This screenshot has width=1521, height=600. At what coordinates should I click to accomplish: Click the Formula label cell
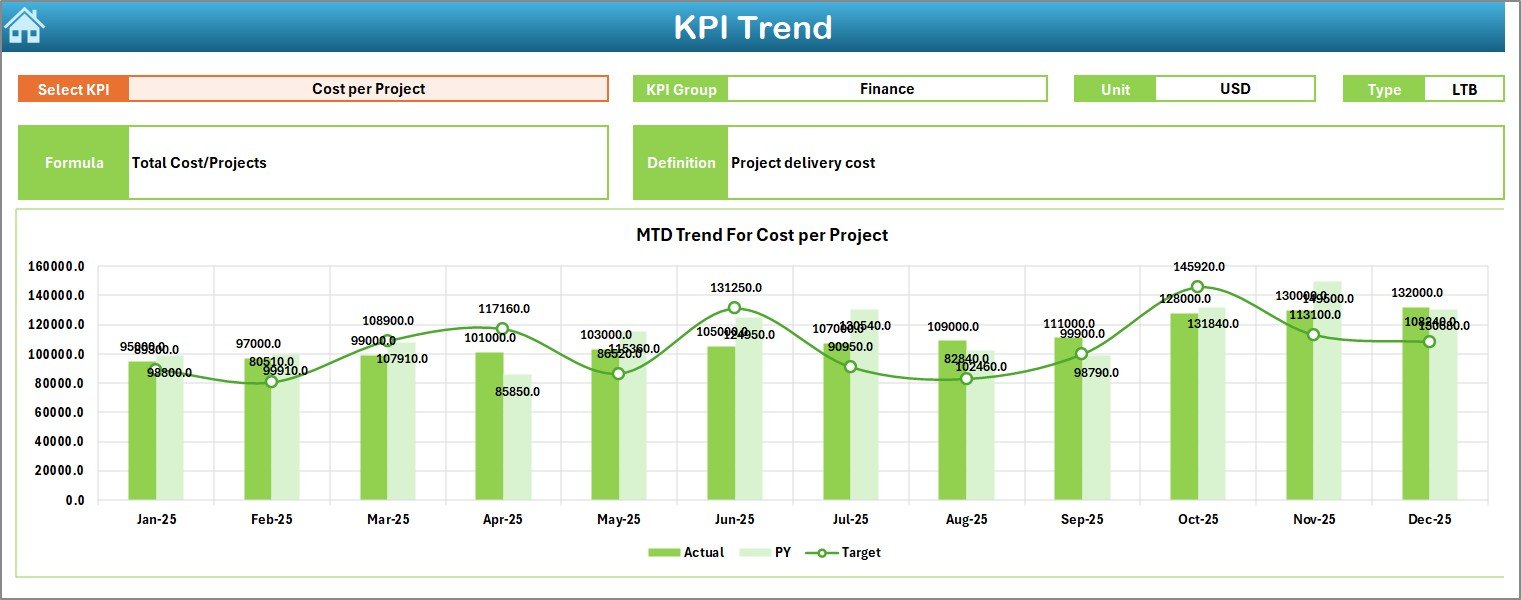click(72, 162)
